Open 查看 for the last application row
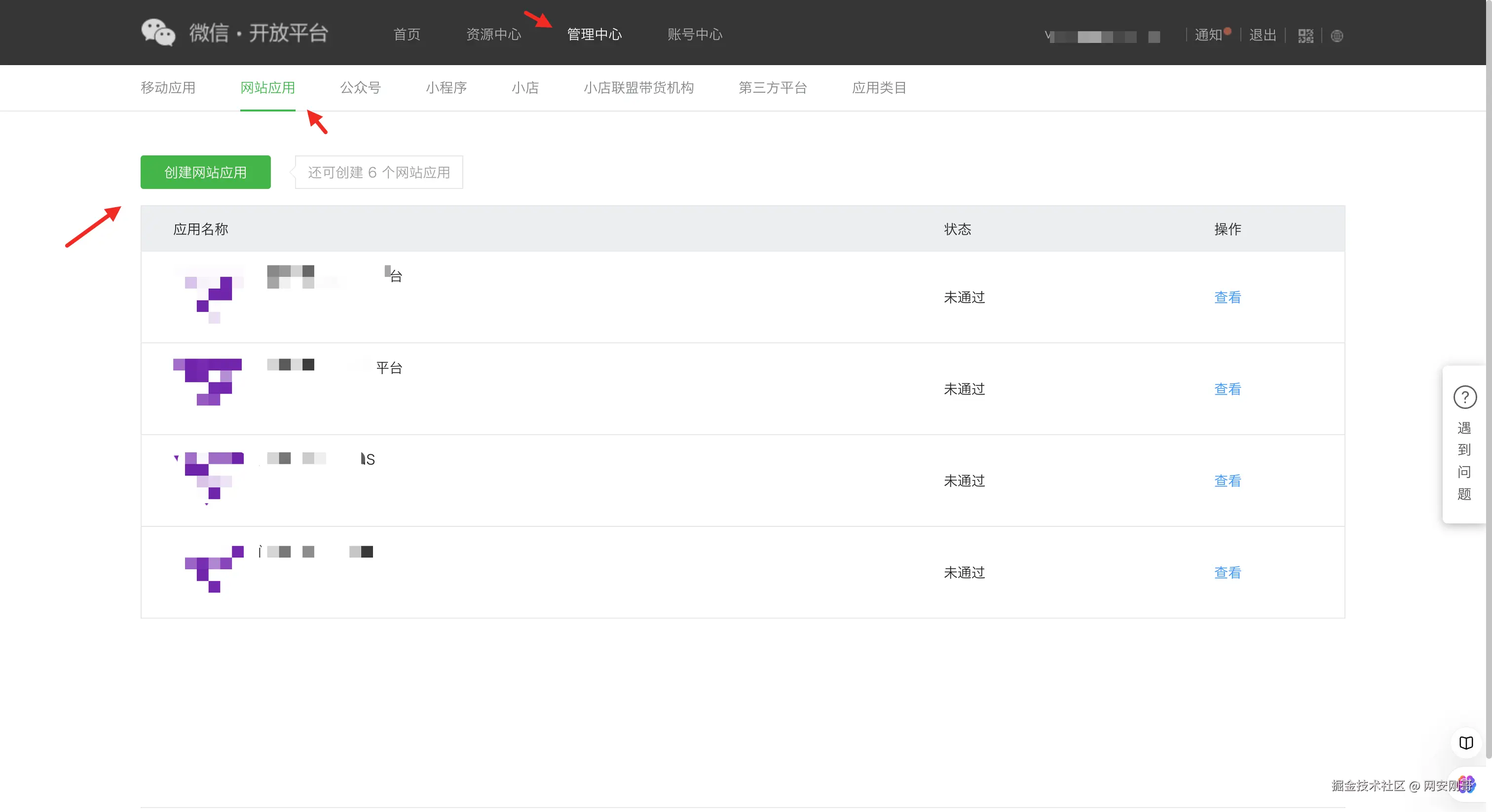Image resolution: width=1492 pixels, height=812 pixels. click(x=1228, y=572)
